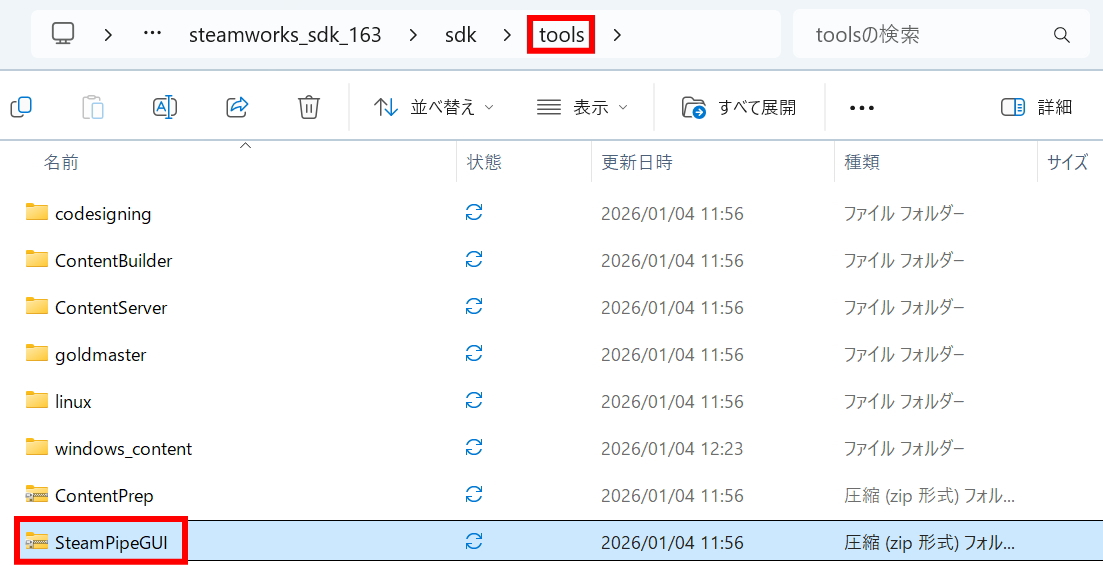Click the delete trash can icon
Viewport: 1103px width, 570px height.
coord(309,107)
